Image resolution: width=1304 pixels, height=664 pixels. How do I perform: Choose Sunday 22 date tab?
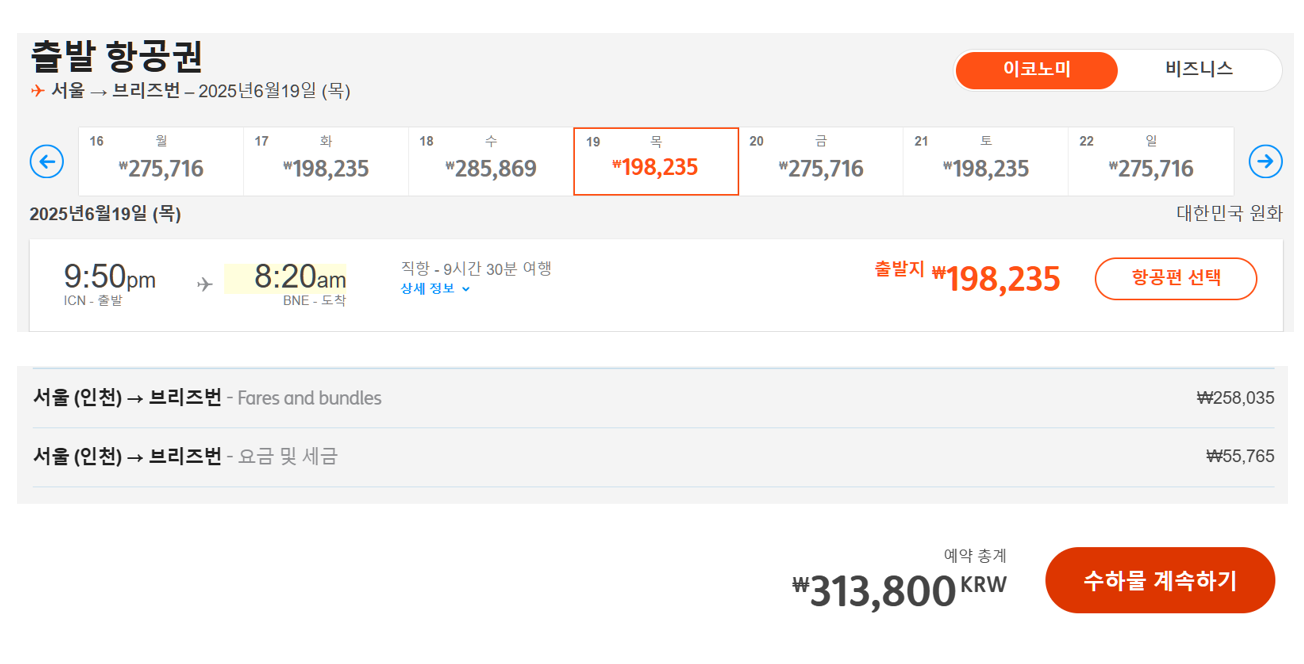[x=1151, y=161]
